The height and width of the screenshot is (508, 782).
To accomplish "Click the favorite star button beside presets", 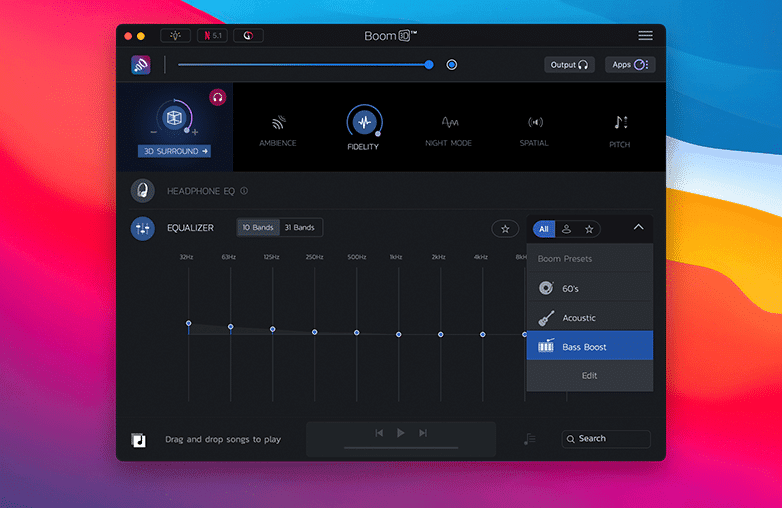I will click(505, 229).
